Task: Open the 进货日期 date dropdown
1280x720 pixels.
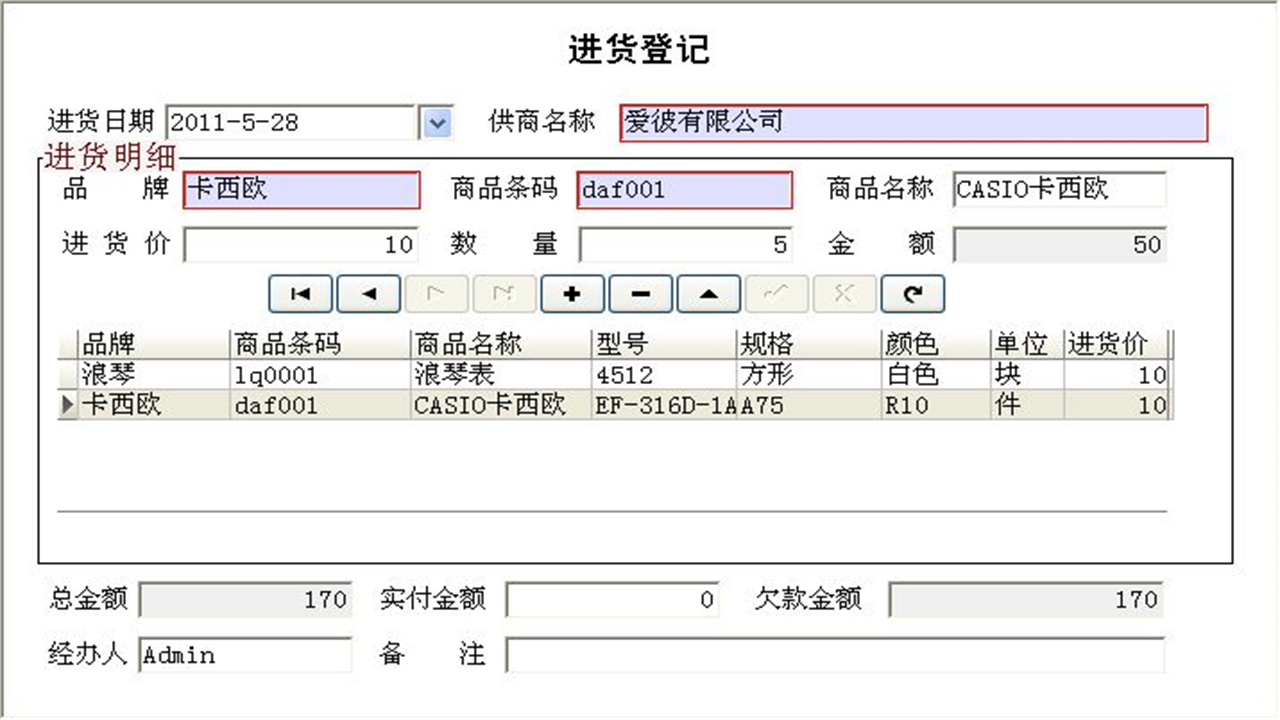Action: click(437, 121)
